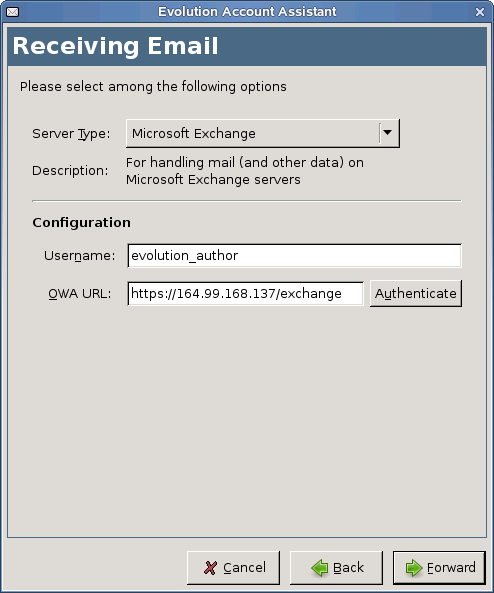Go Back to the previous assistant page

[x=336, y=568]
